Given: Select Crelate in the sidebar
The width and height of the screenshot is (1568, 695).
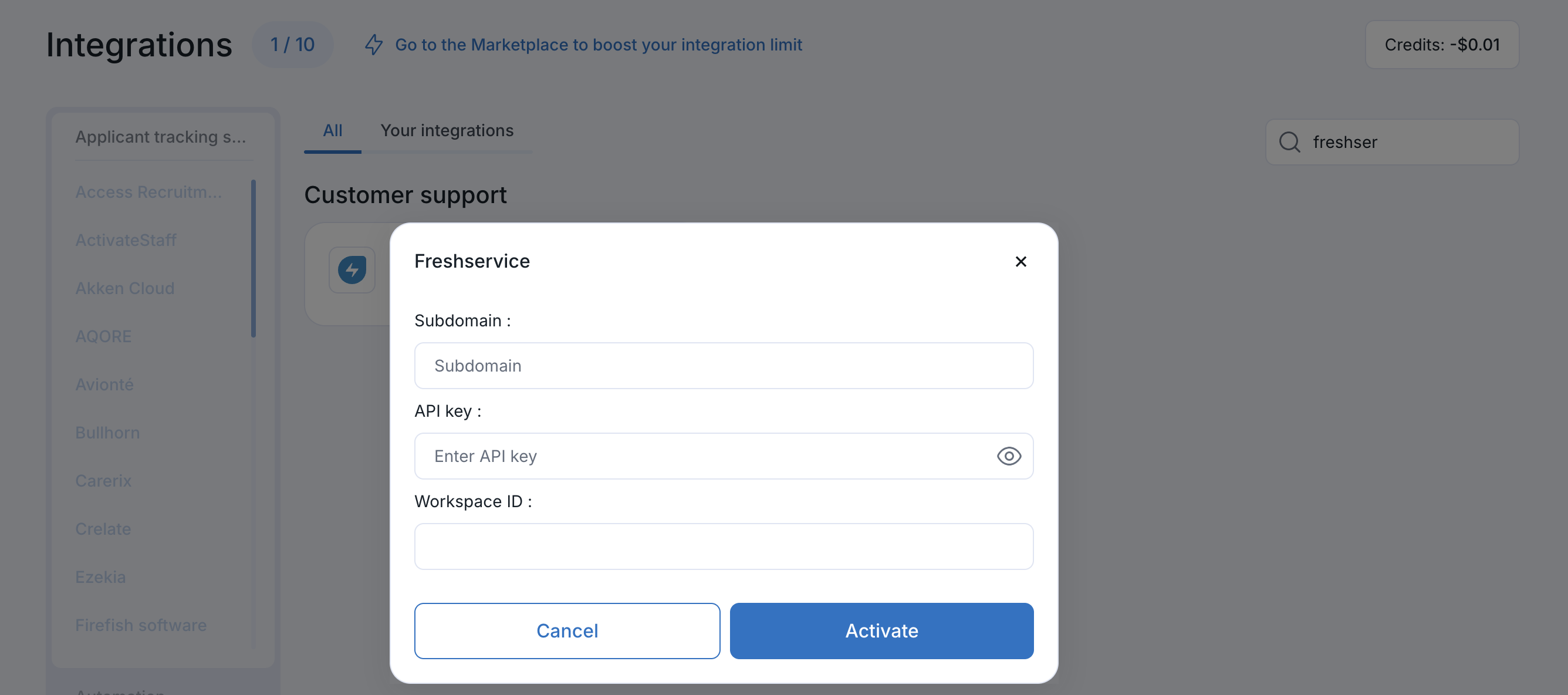Looking at the screenshot, I should [x=103, y=529].
